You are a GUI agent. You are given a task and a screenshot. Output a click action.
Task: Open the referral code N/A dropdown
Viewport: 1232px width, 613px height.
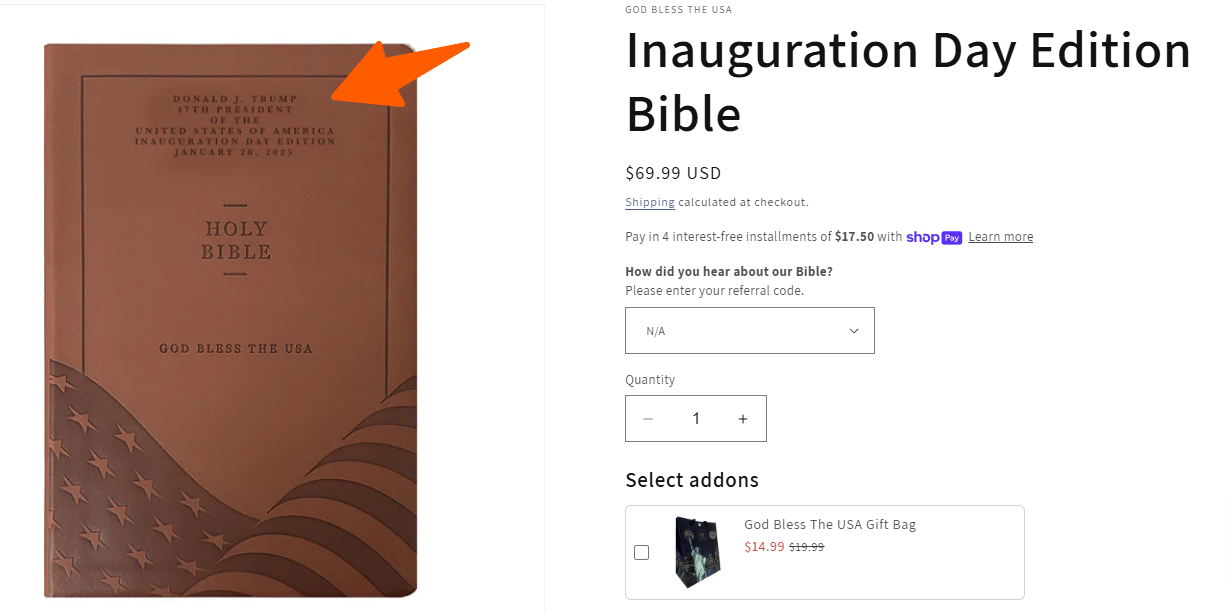point(750,330)
